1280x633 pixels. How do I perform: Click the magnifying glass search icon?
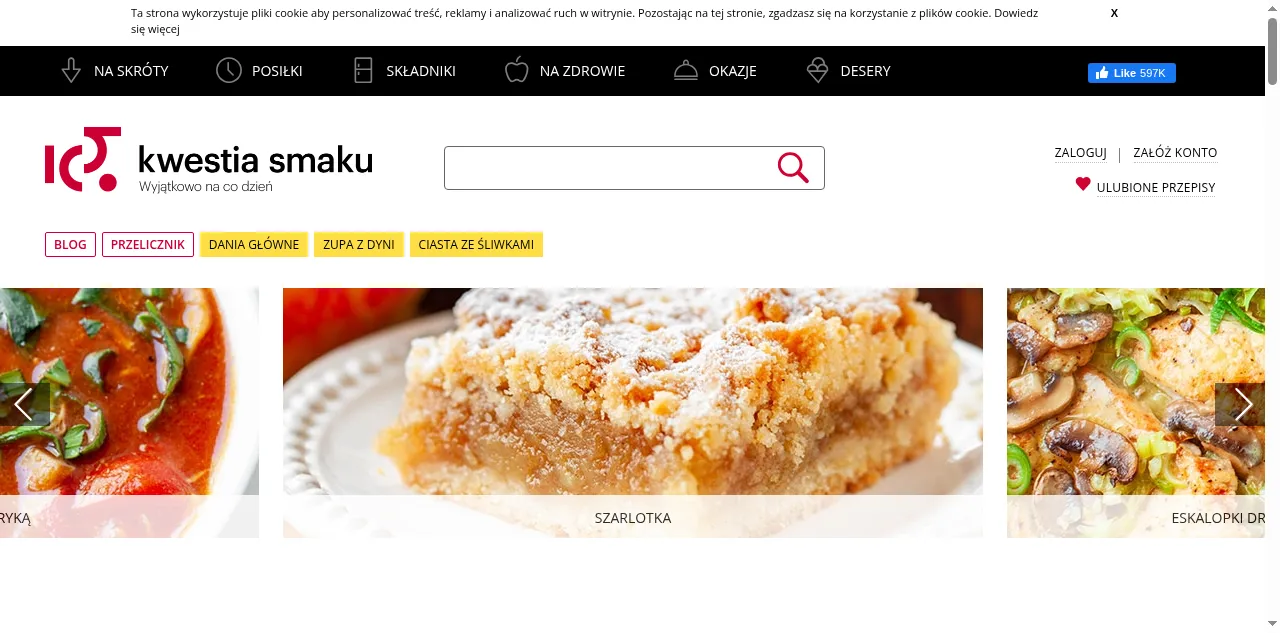click(793, 168)
